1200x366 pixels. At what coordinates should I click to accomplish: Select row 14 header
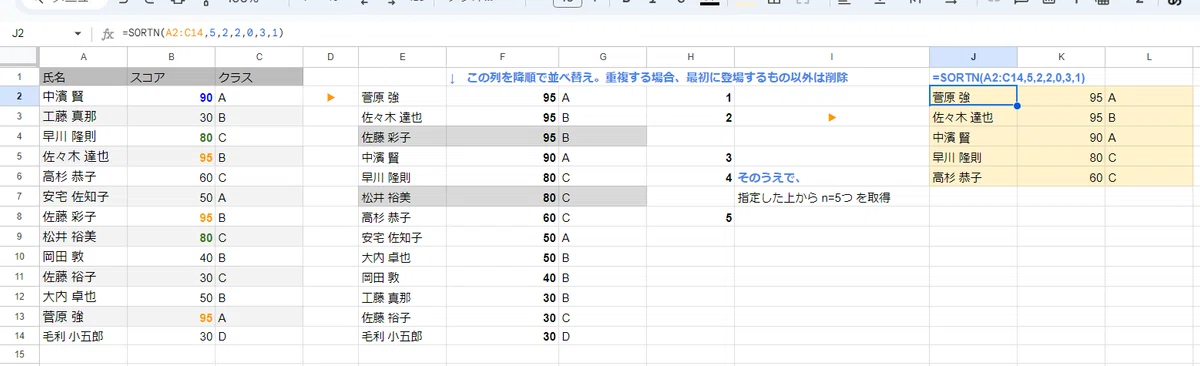click(19, 336)
